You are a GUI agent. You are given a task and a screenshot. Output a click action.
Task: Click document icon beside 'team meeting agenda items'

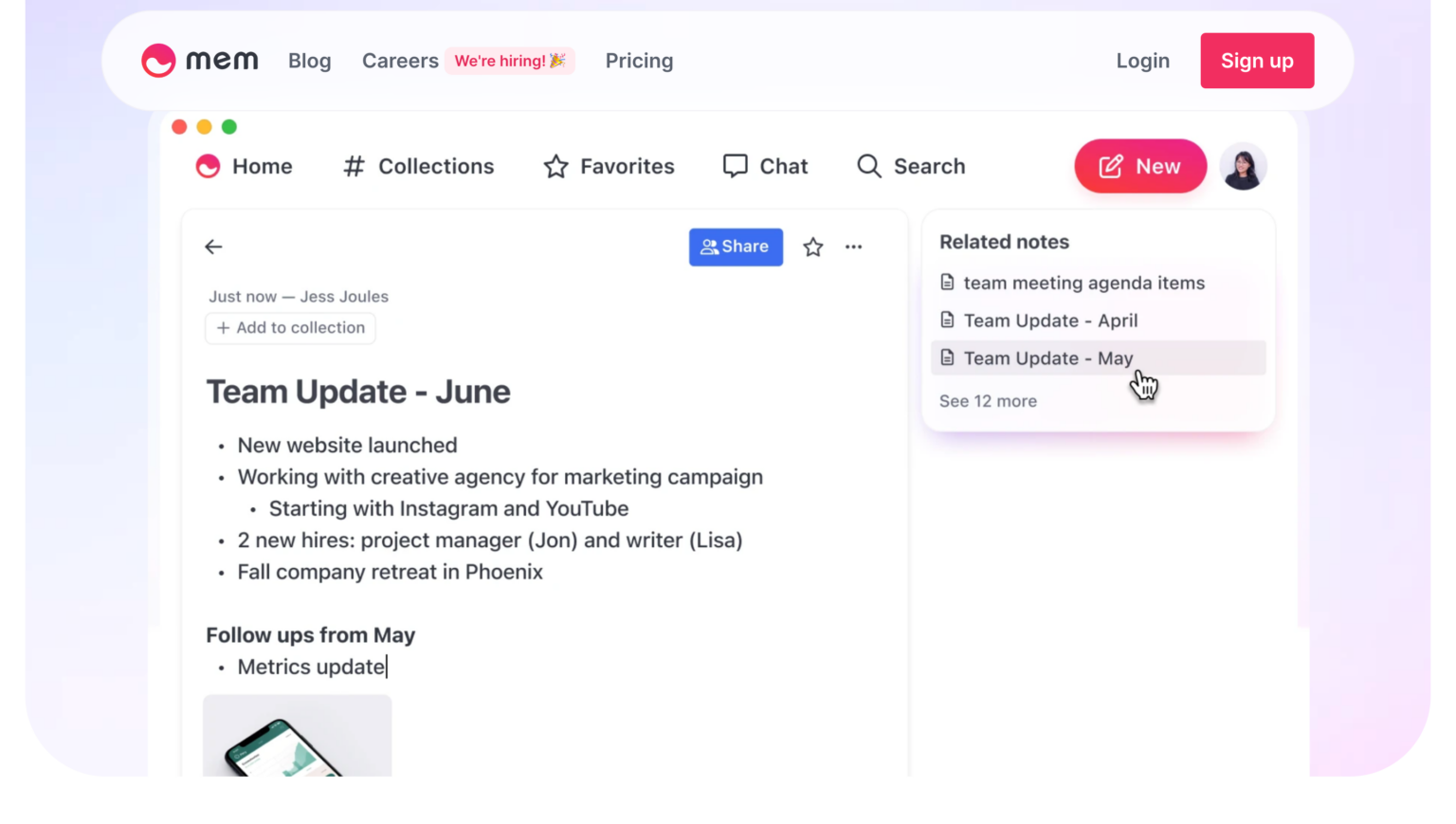pos(947,282)
